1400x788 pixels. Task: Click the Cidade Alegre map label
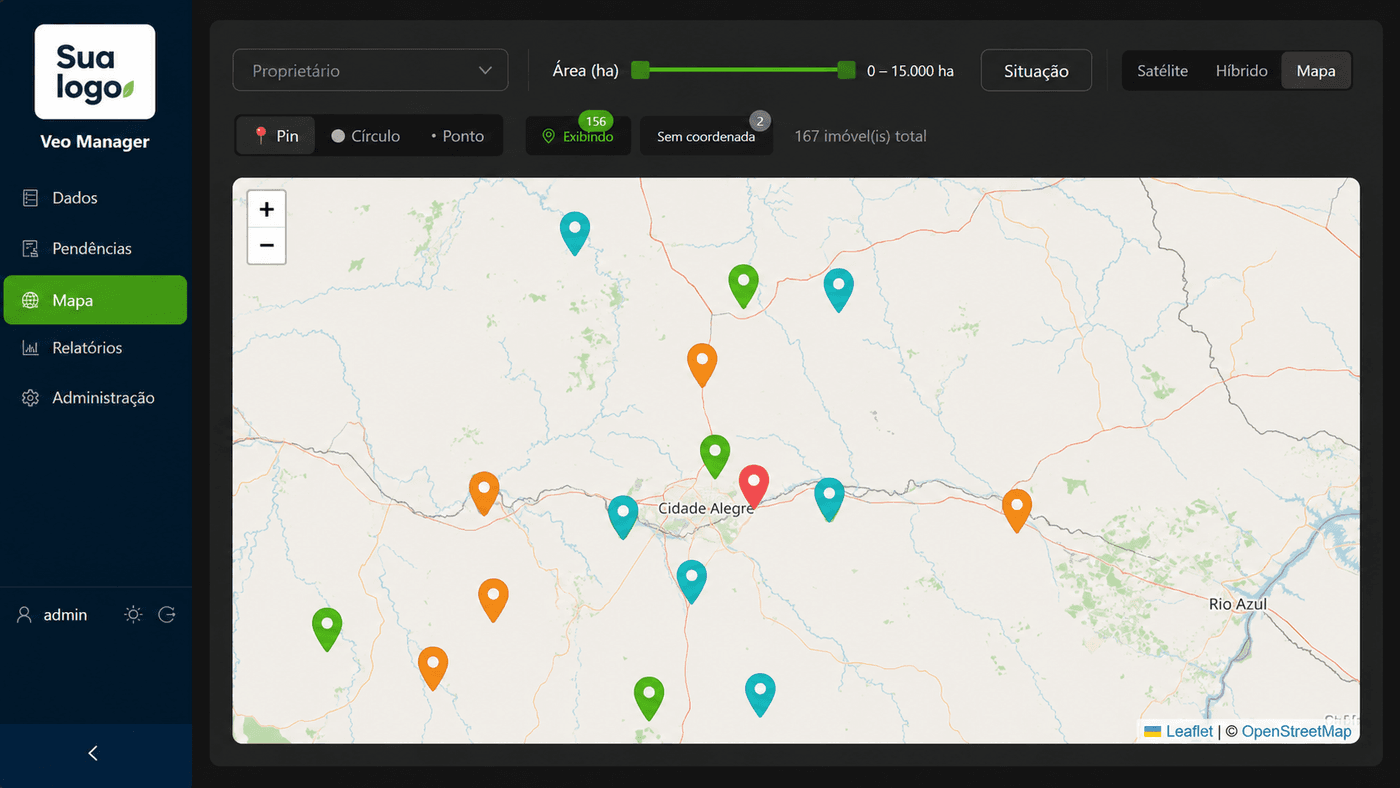(705, 509)
